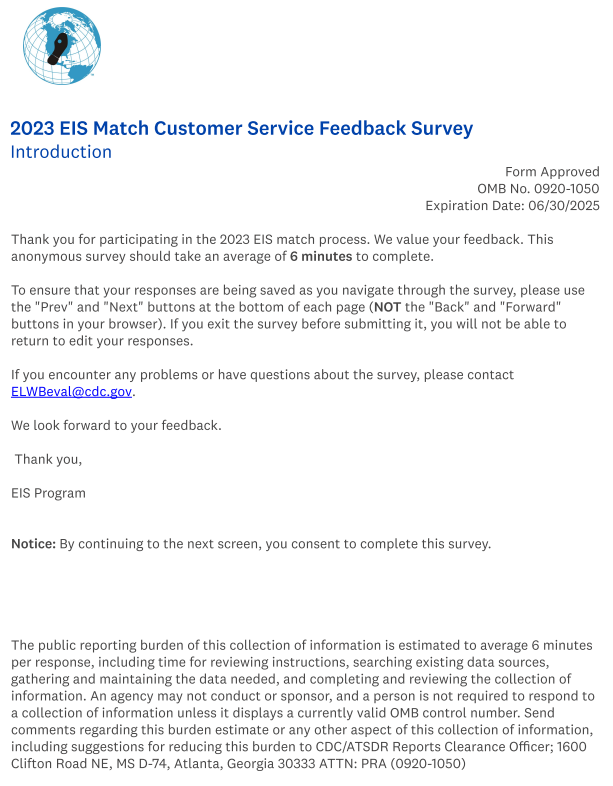Click the EIS globe logo
This screenshot has height=786, width=613.
pyautogui.click(x=60, y=45)
